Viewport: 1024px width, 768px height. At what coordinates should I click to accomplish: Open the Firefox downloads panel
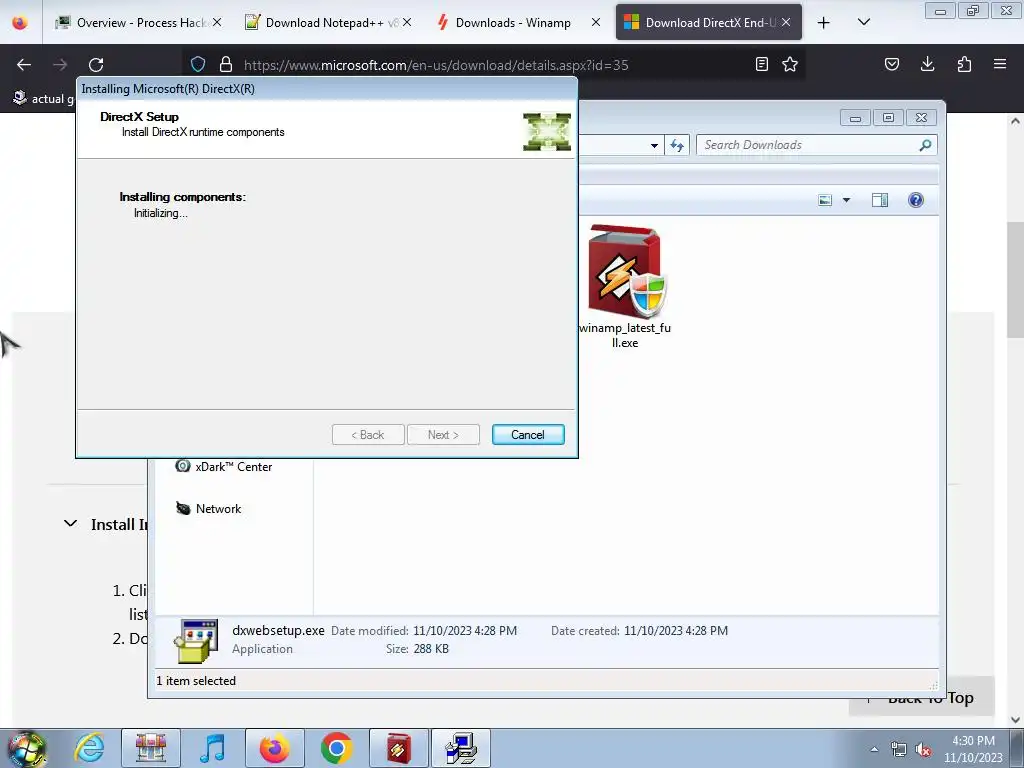pyautogui.click(x=927, y=64)
